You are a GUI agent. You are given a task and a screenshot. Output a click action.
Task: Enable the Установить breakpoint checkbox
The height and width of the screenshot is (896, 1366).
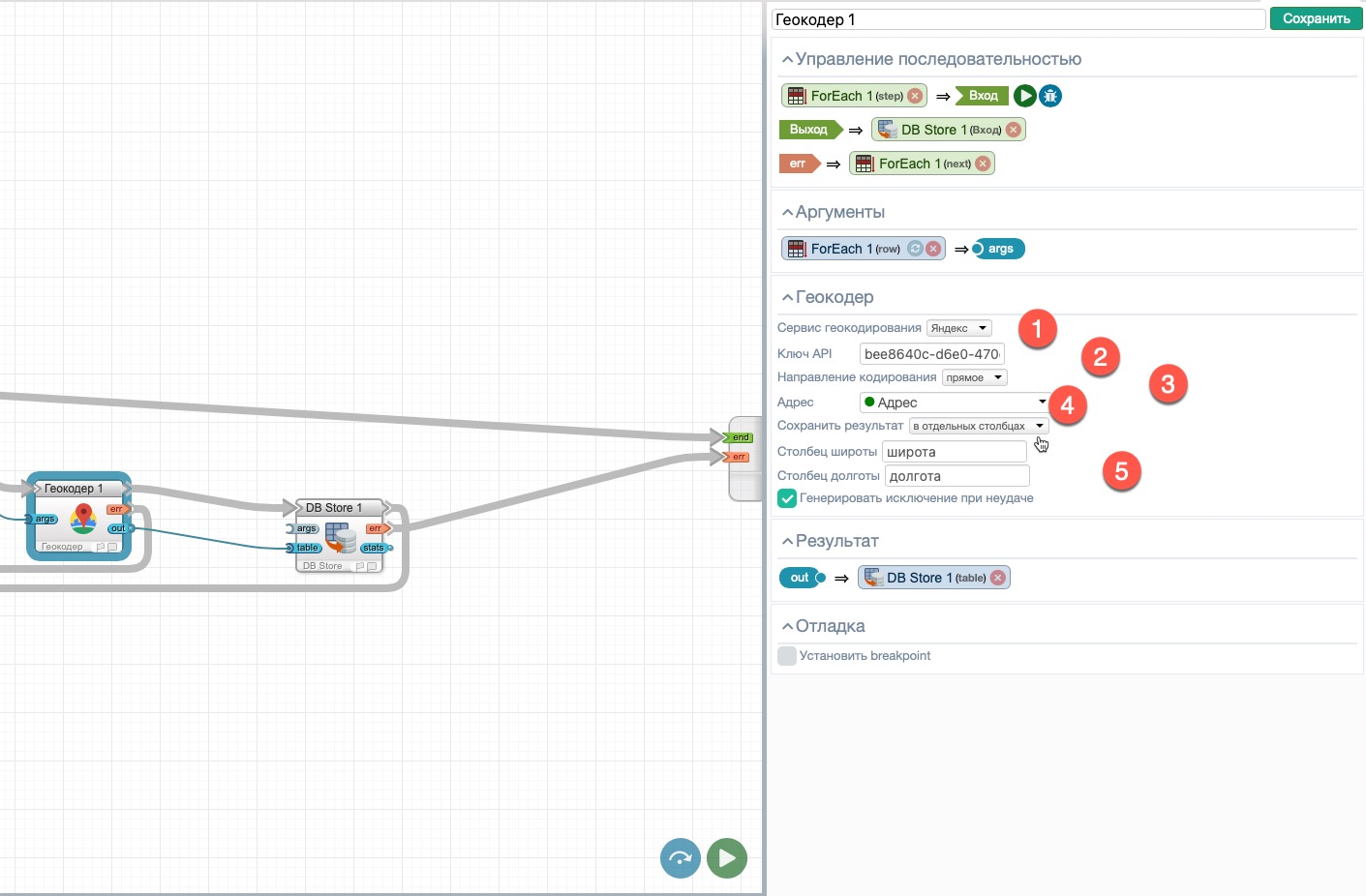(787, 656)
